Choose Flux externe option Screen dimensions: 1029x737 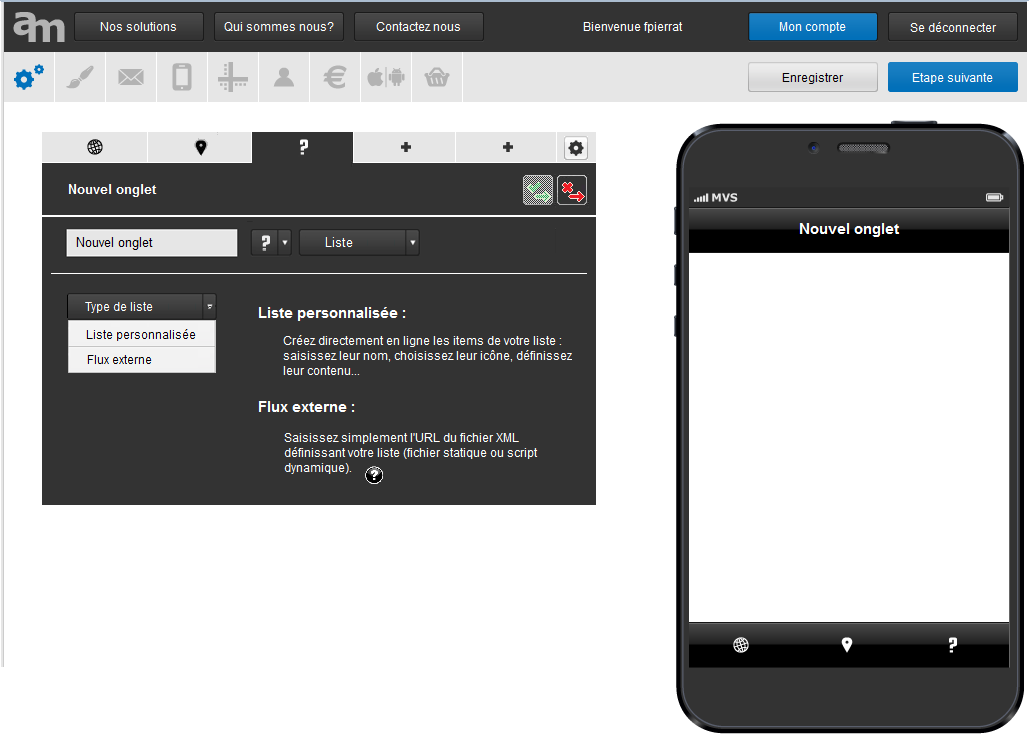[141, 360]
